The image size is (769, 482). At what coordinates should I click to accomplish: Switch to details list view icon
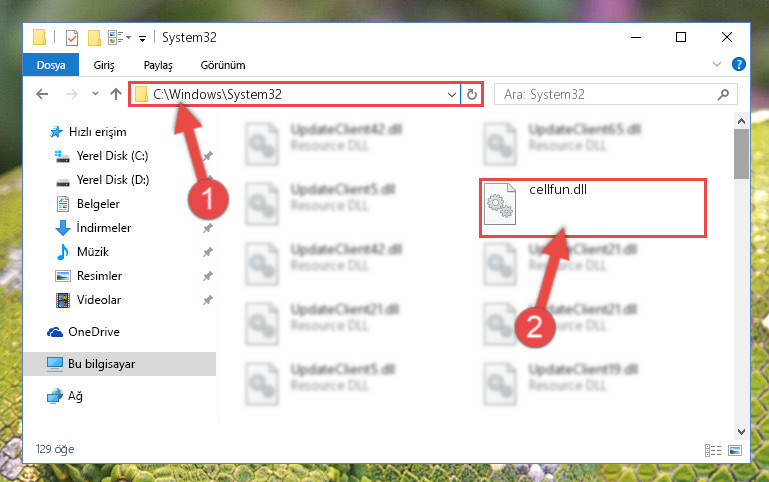click(713, 450)
